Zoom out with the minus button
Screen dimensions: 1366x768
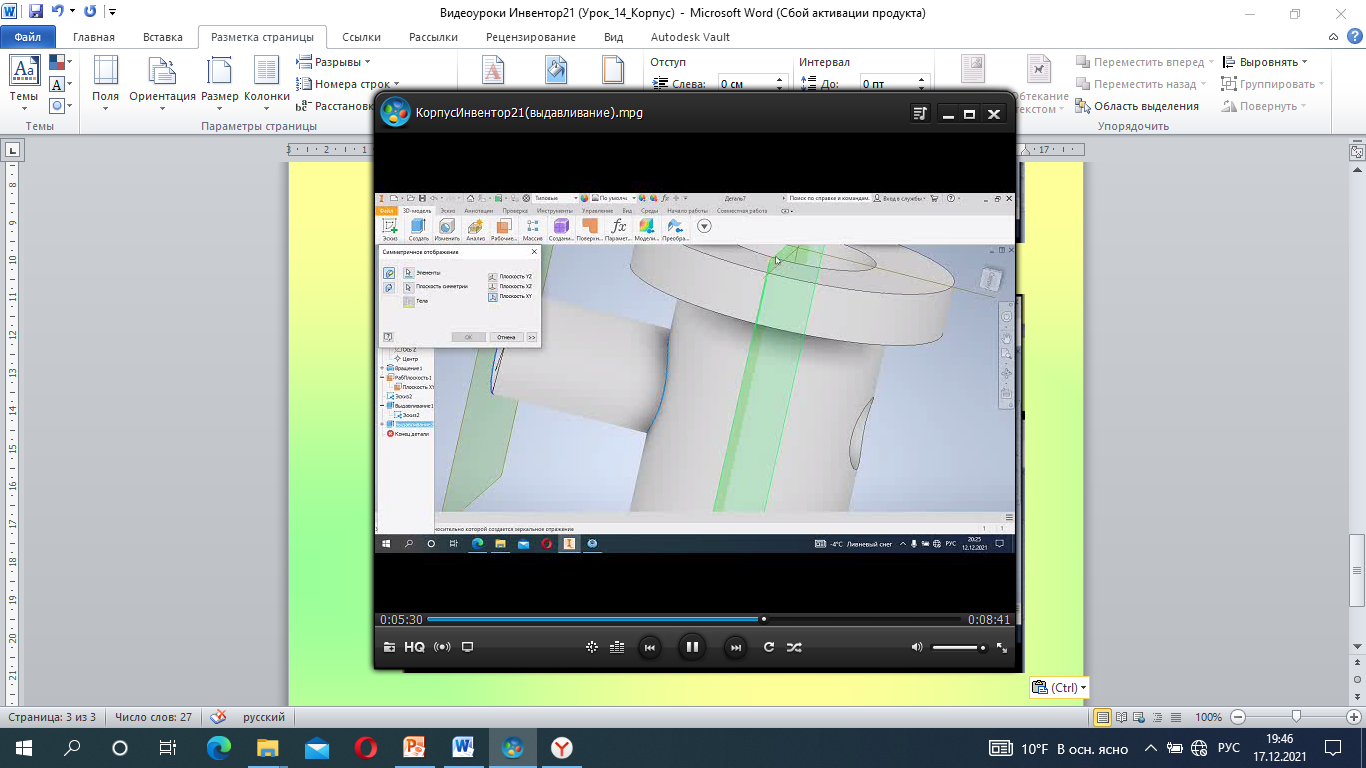[1238, 717]
